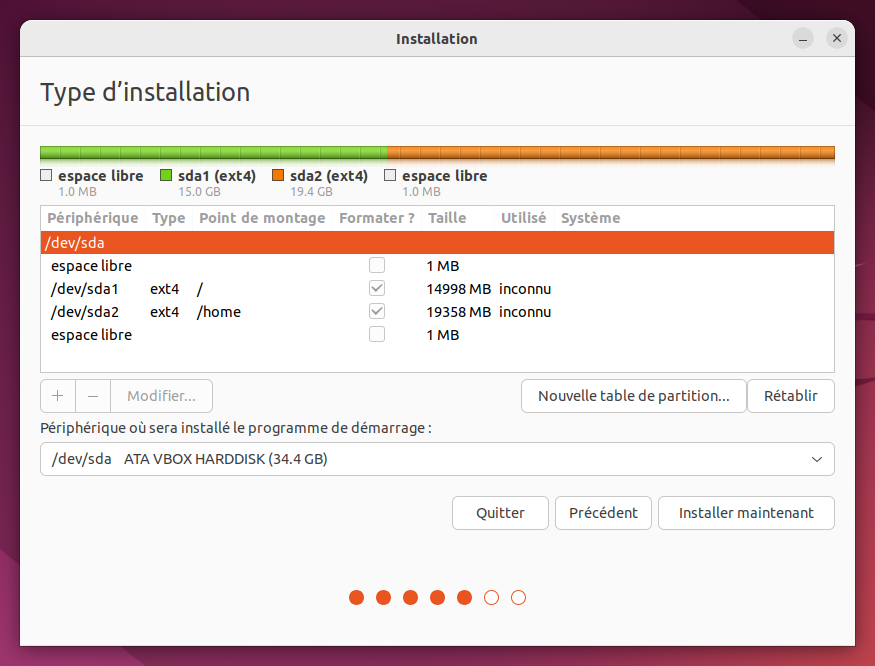Toggle format checkbox for /dev/sda1
This screenshot has height=666, width=875.
(377, 289)
